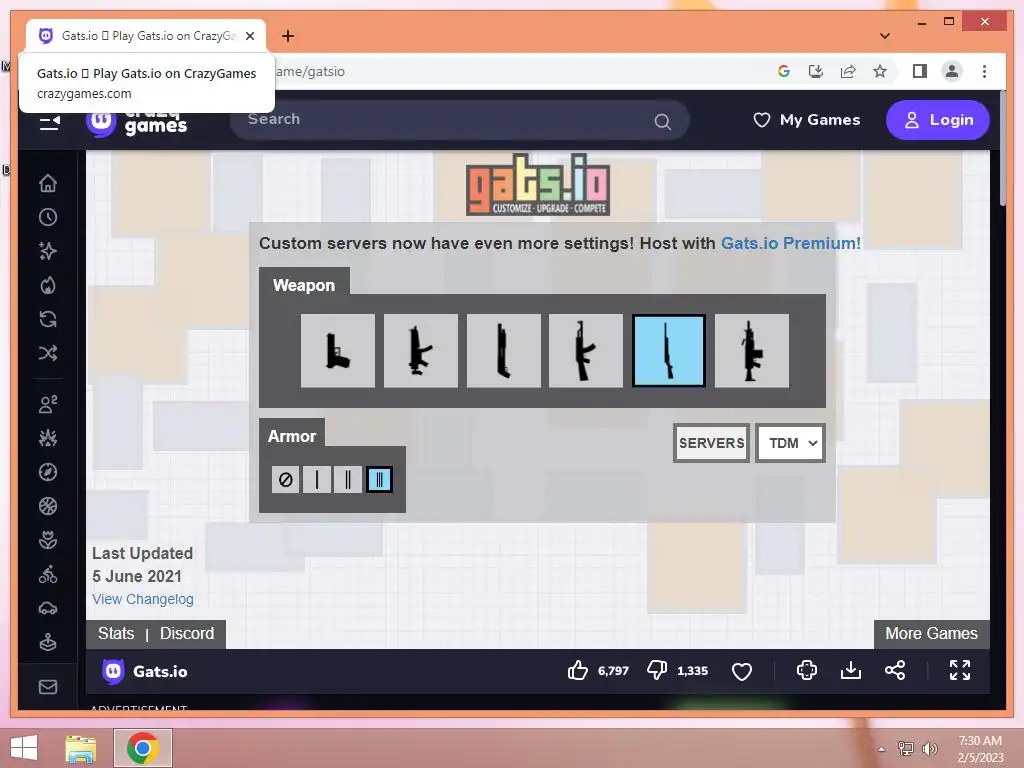The image size is (1024, 768).
Task: Select the highlighted sniper rifle weapon
Action: click(x=669, y=351)
